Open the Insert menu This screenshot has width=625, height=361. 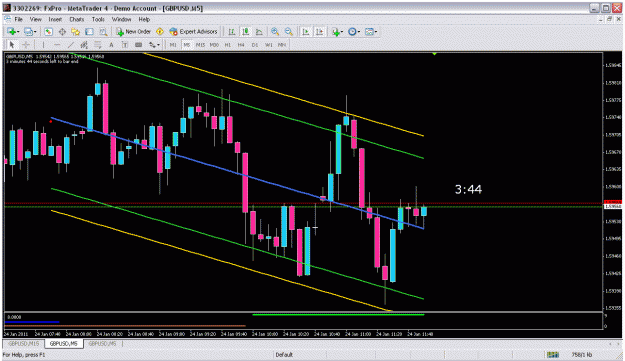point(55,19)
